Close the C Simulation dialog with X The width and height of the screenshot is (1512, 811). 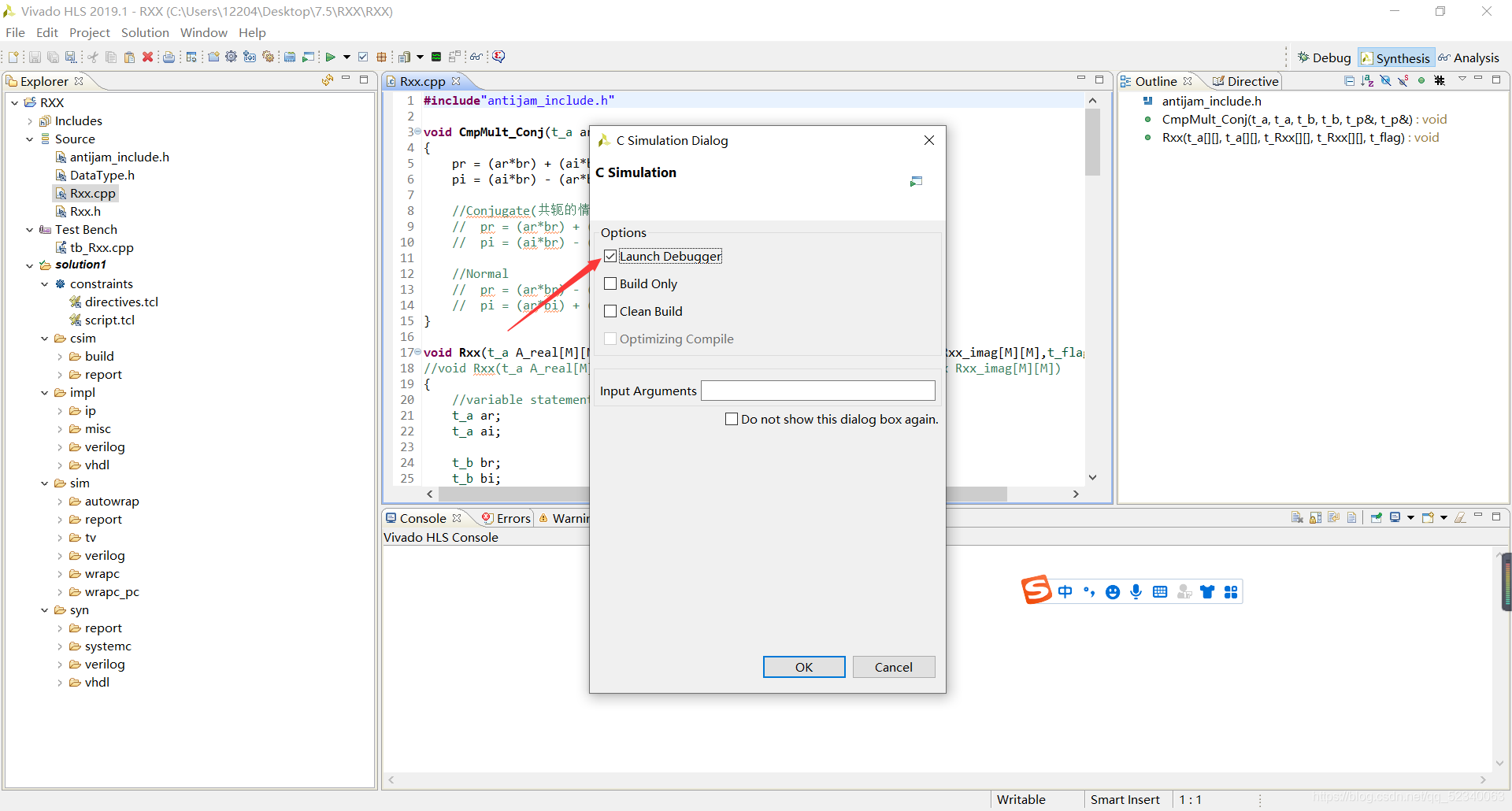click(929, 140)
